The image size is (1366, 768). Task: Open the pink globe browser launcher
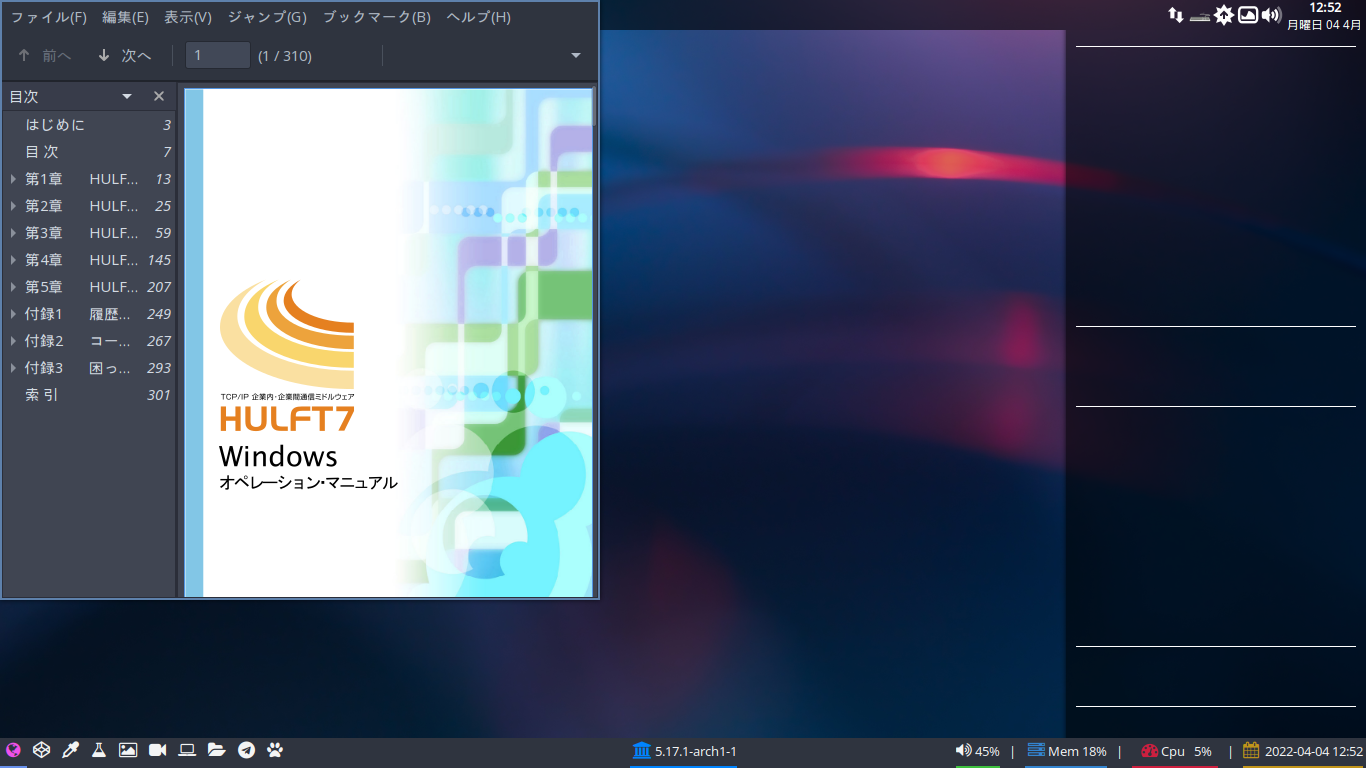tap(13, 750)
